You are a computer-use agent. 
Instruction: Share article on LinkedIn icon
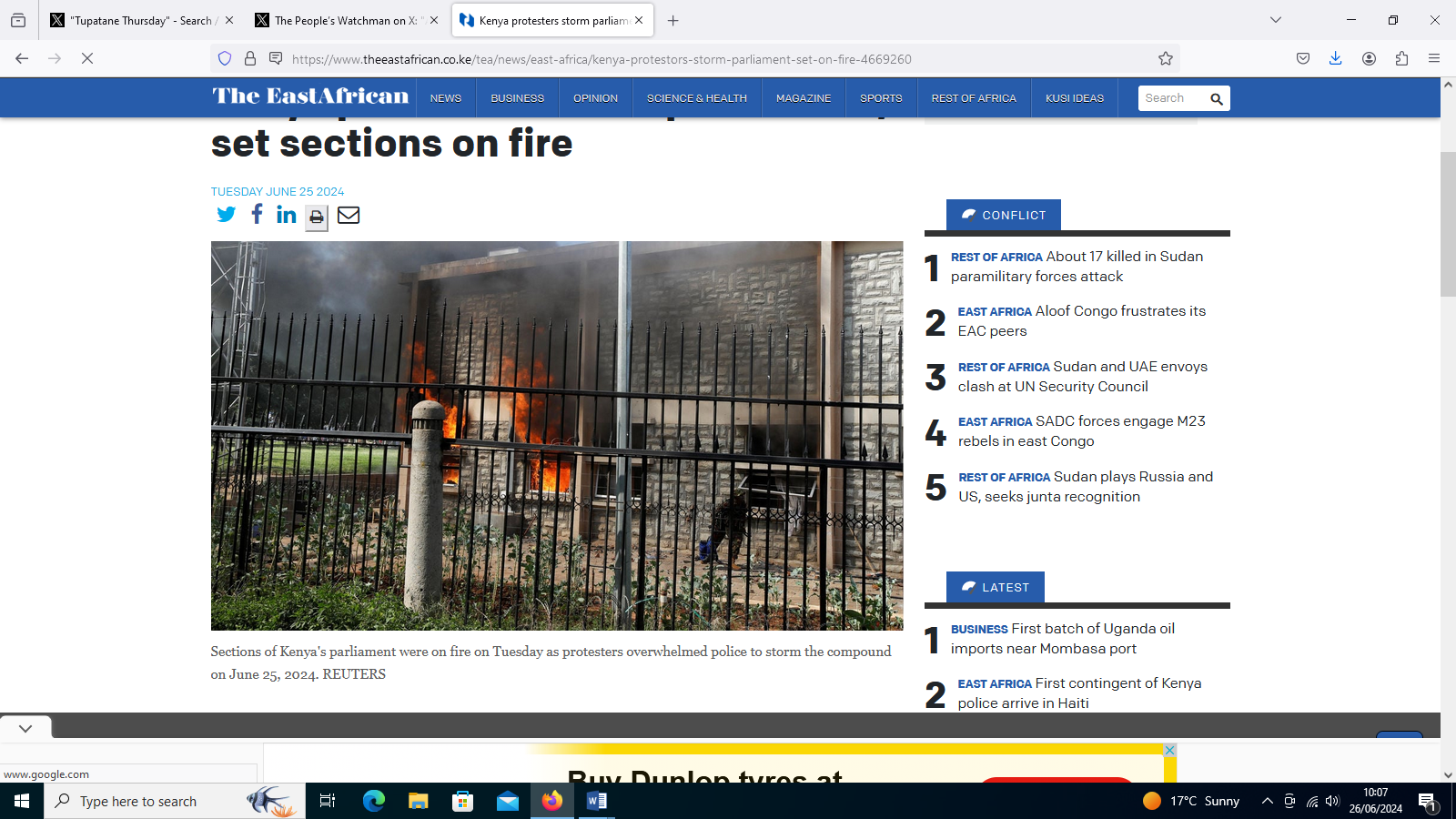pyautogui.click(x=286, y=215)
